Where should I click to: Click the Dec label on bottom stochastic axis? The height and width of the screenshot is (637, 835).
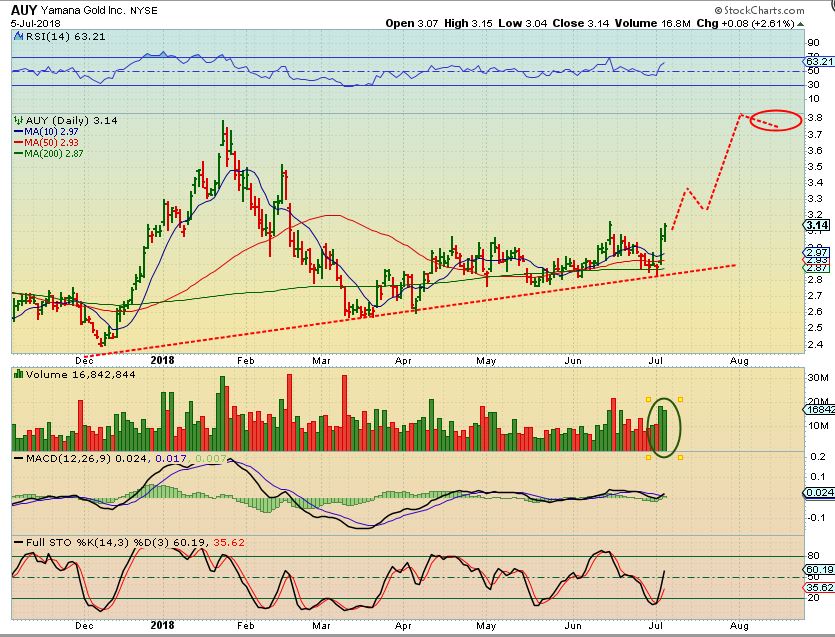[84, 626]
